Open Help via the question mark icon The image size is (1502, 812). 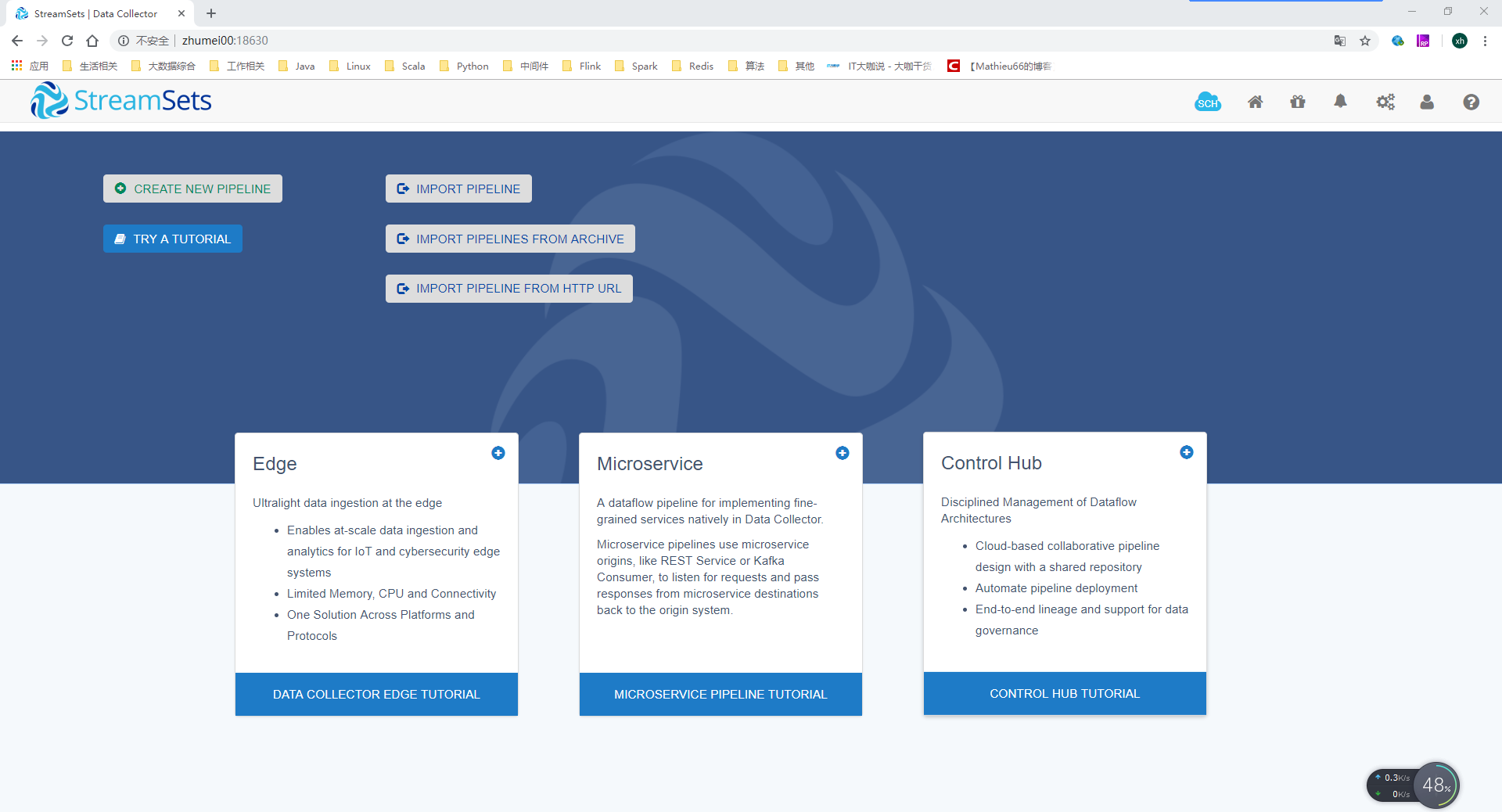pos(1471,102)
